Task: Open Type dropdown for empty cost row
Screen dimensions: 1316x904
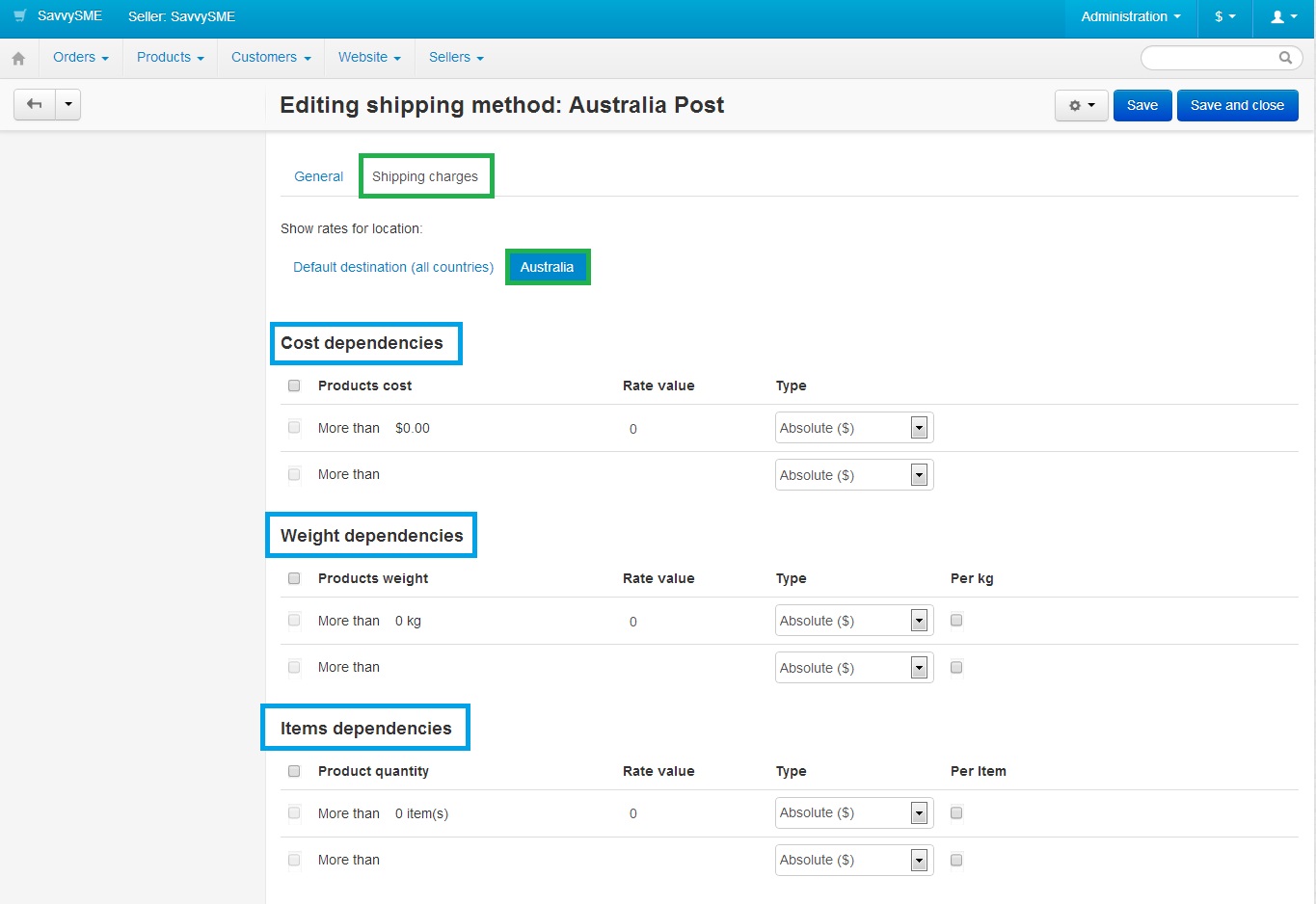Action: [x=853, y=475]
